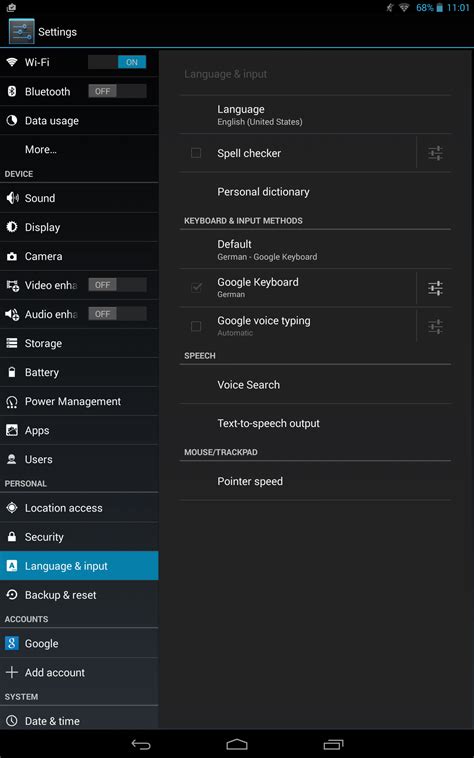Select Add account in sidebar
The height and width of the screenshot is (758, 474).
[x=79, y=672]
